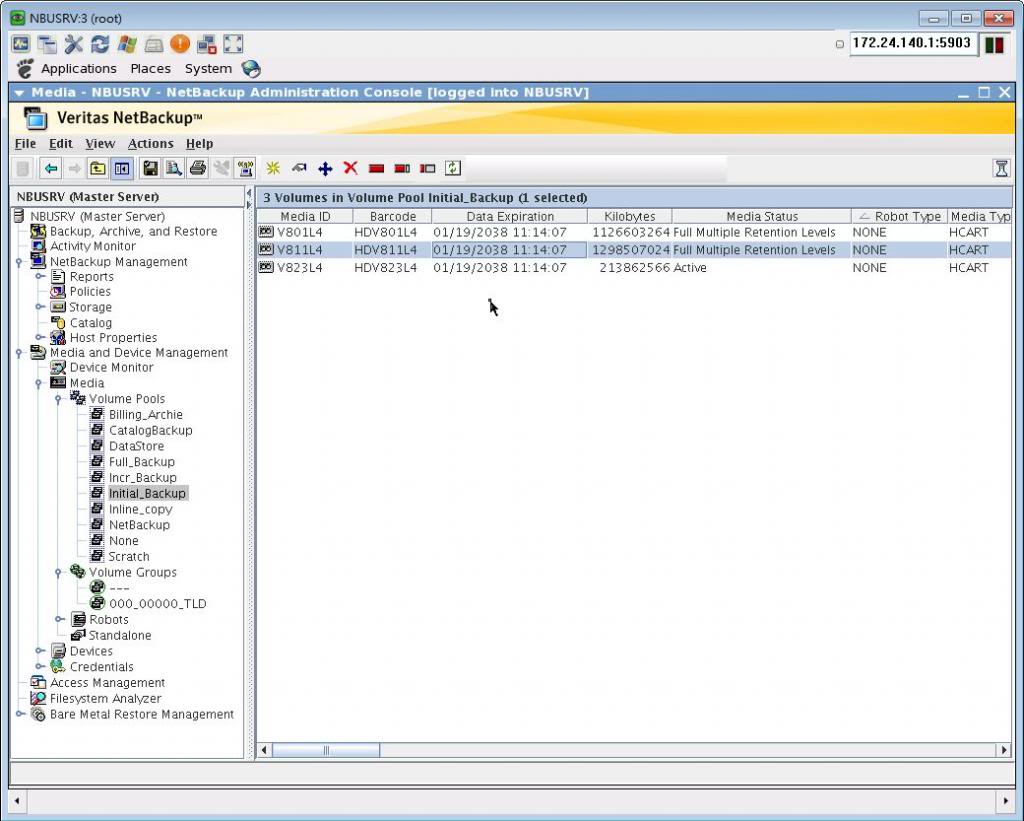Select the Scratch volume pool

point(129,556)
